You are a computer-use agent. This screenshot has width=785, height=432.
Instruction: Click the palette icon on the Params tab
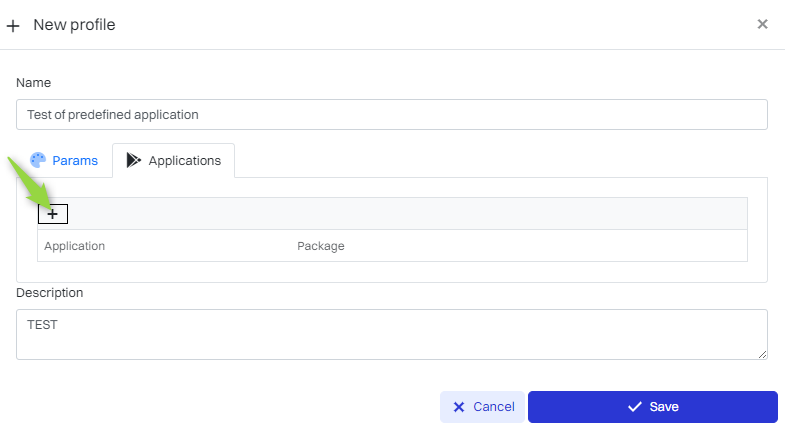[x=39, y=160]
